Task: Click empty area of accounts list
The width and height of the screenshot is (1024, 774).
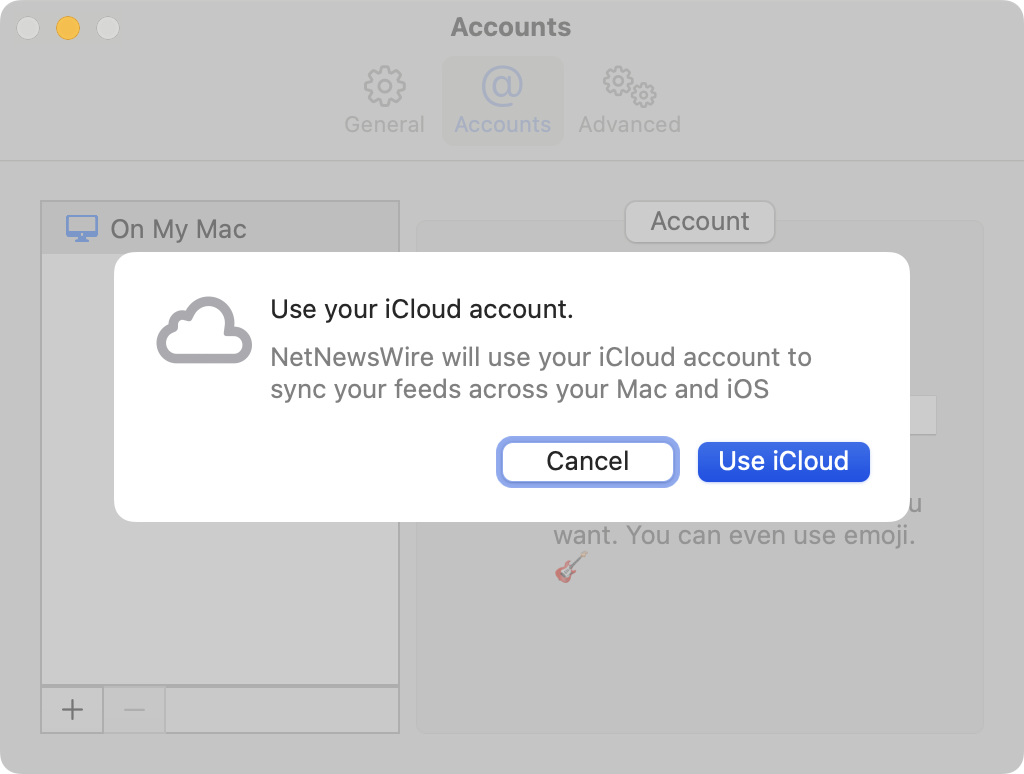Action: 220,600
